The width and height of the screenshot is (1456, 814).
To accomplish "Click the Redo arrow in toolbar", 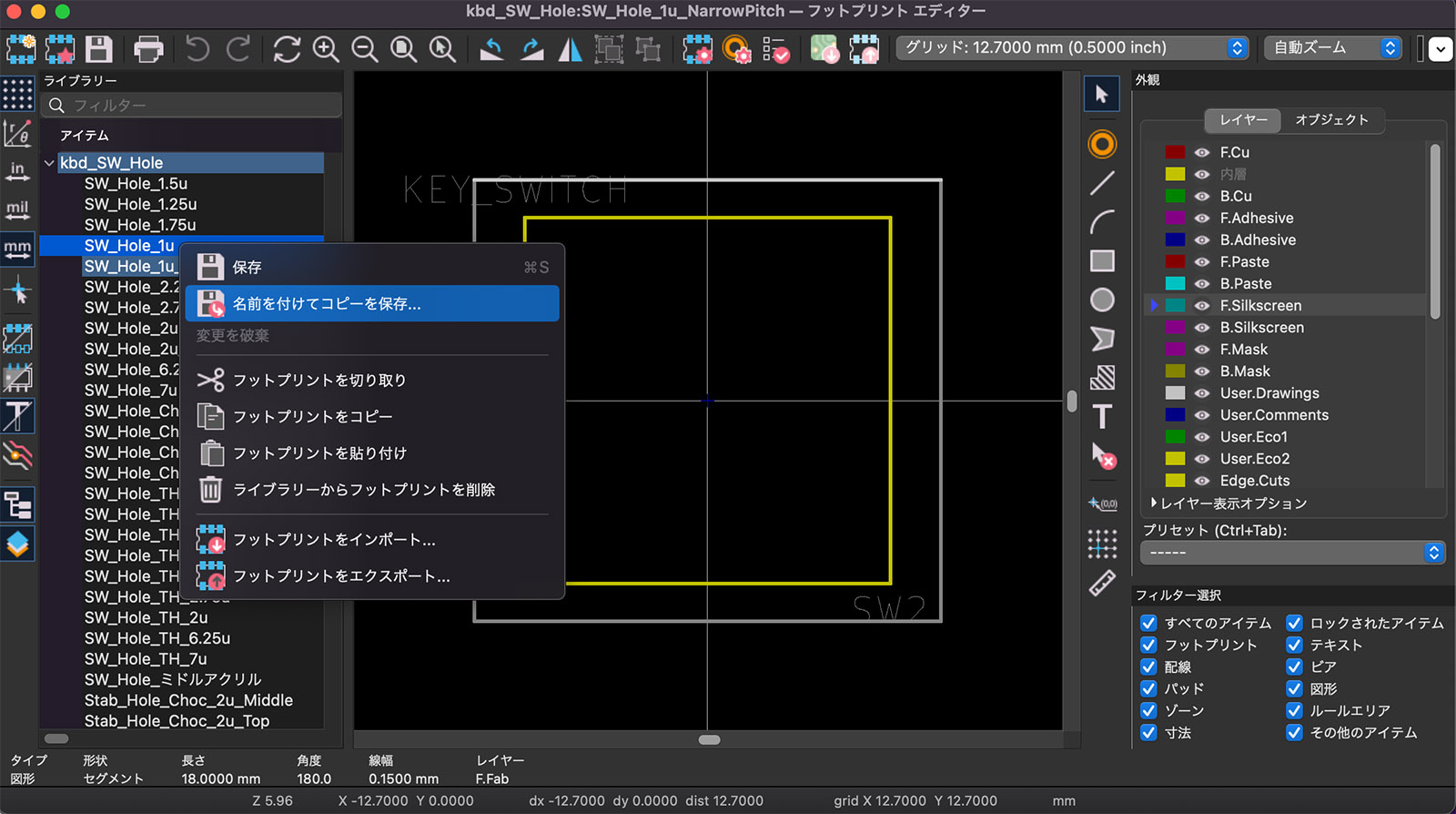I will click(238, 48).
